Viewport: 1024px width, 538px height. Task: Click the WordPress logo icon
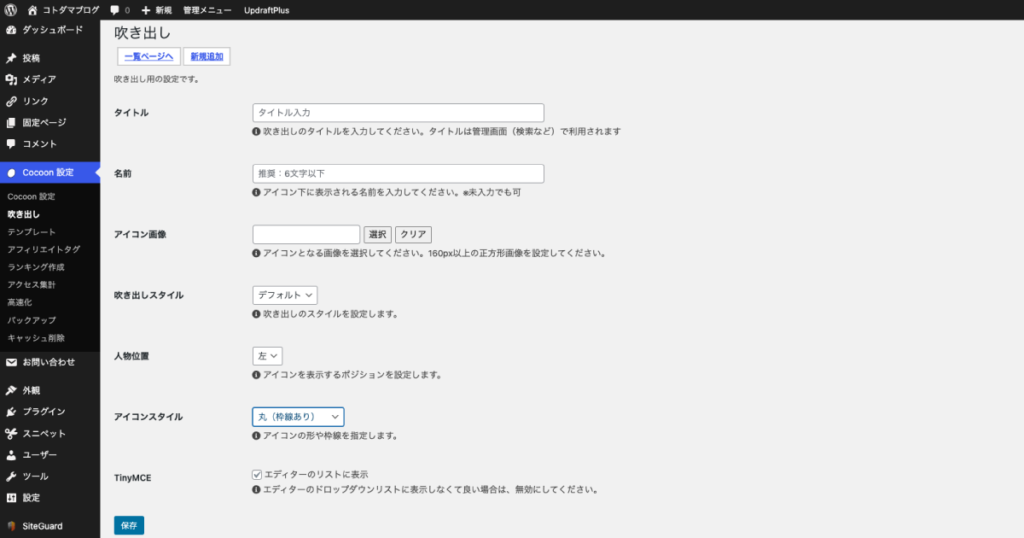(x=11, y=9)
